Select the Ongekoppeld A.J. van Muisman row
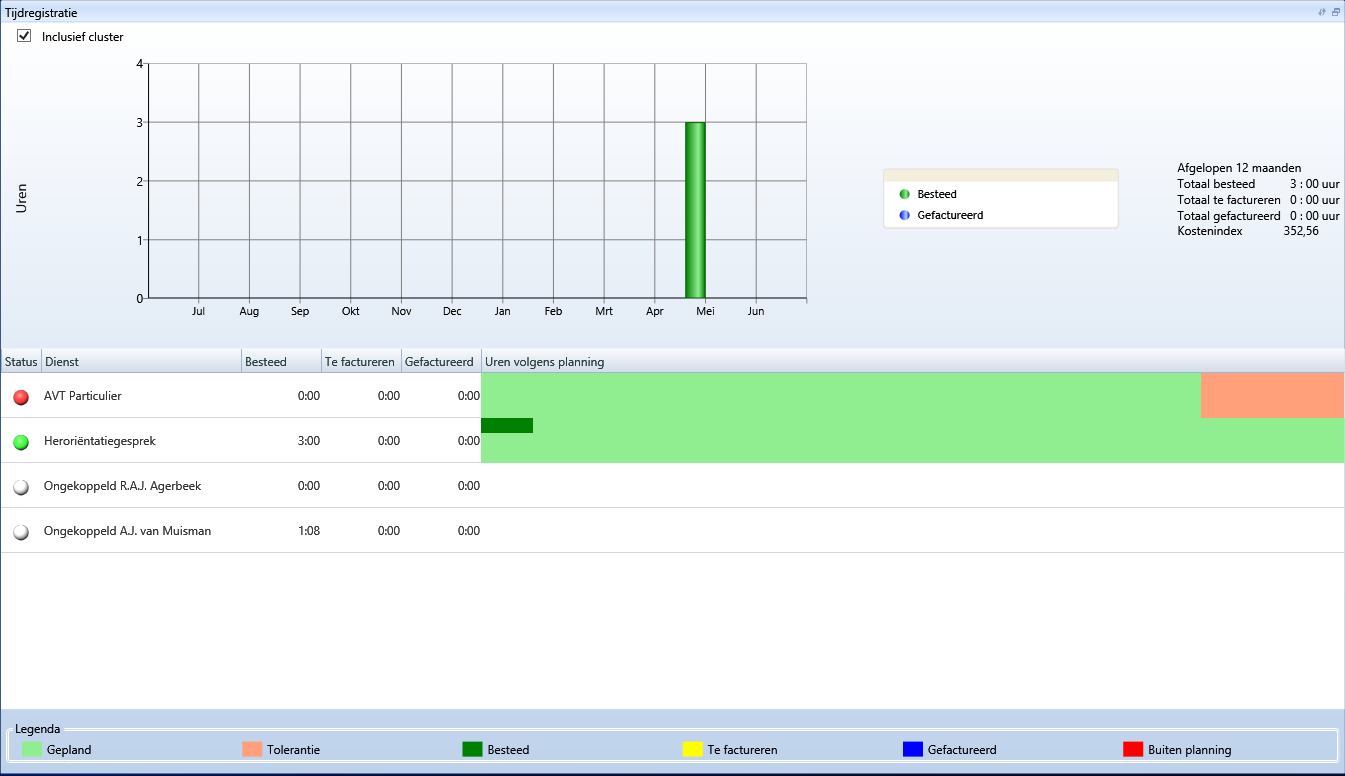Viewport: 1345px width, 776px height. point(672,531)
